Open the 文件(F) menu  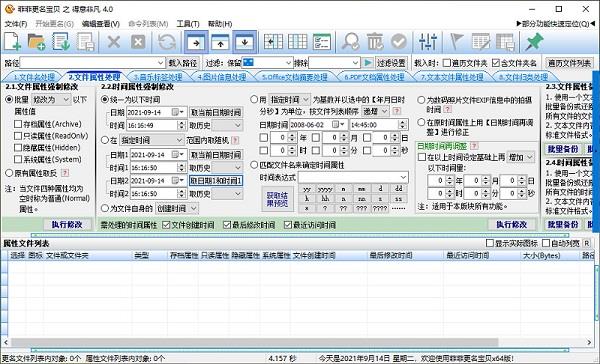(x=16, y=24)
